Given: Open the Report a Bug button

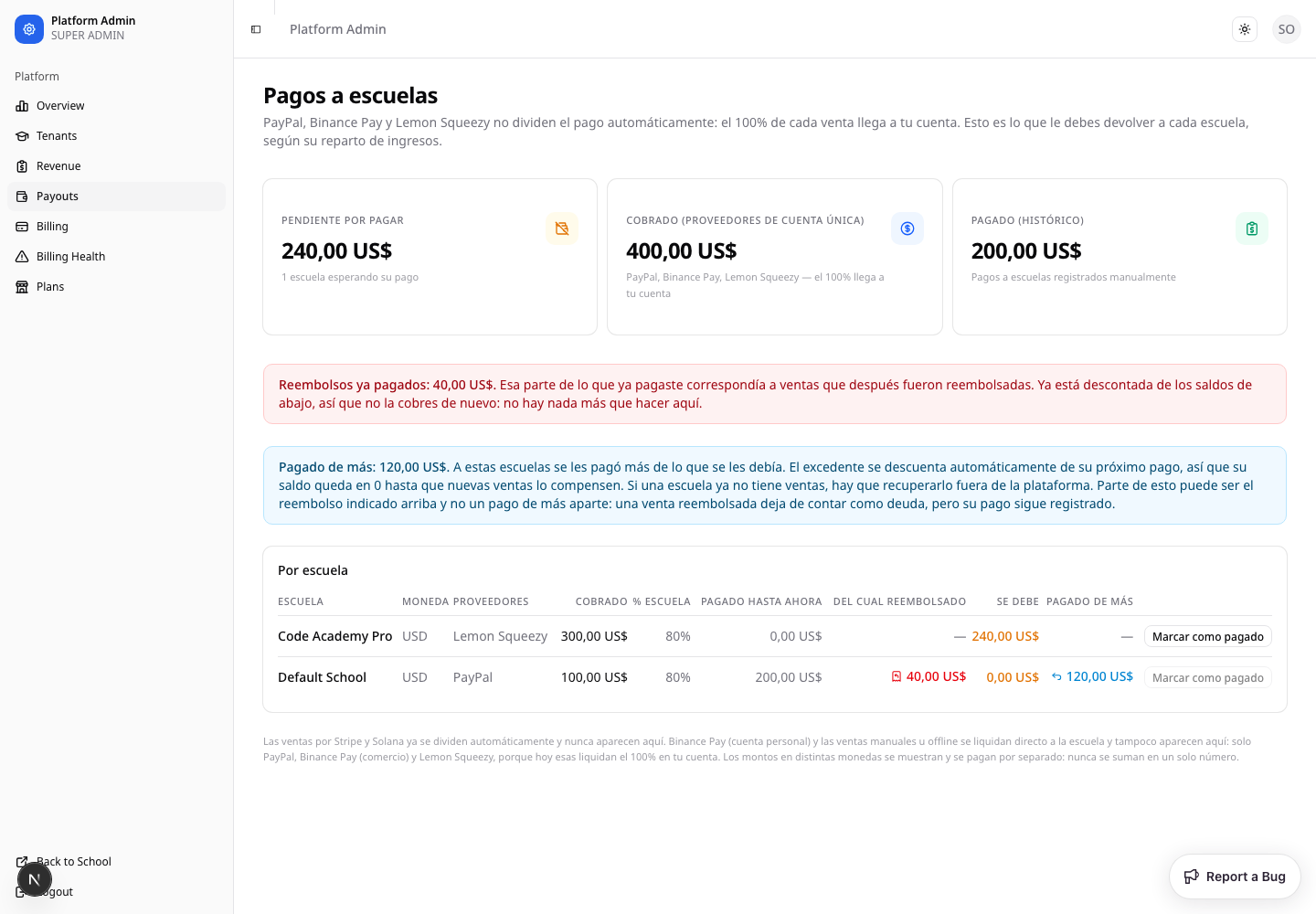Looking at the screenshot, I should tap(1235, 877).
